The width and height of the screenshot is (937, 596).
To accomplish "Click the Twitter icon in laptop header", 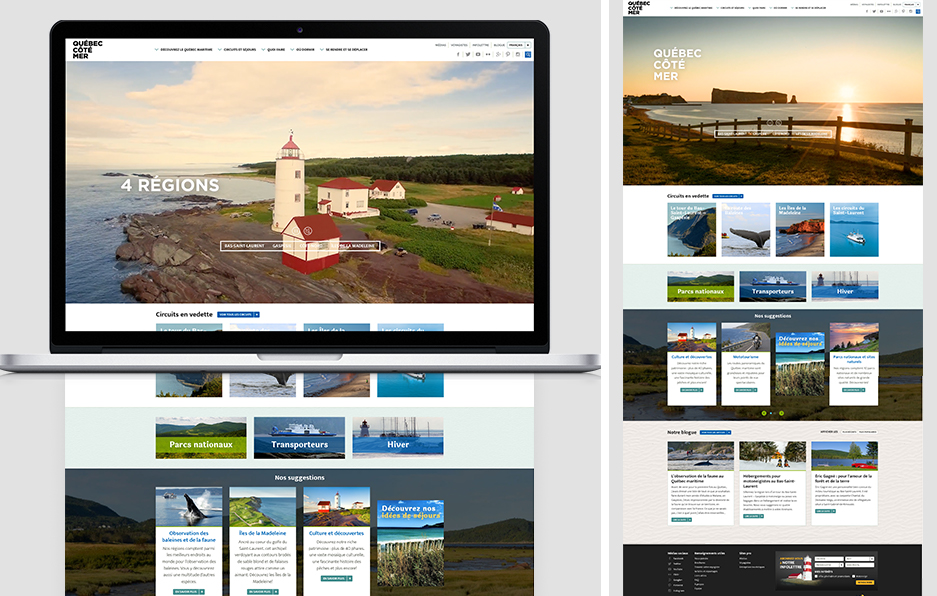I will 469,54.
